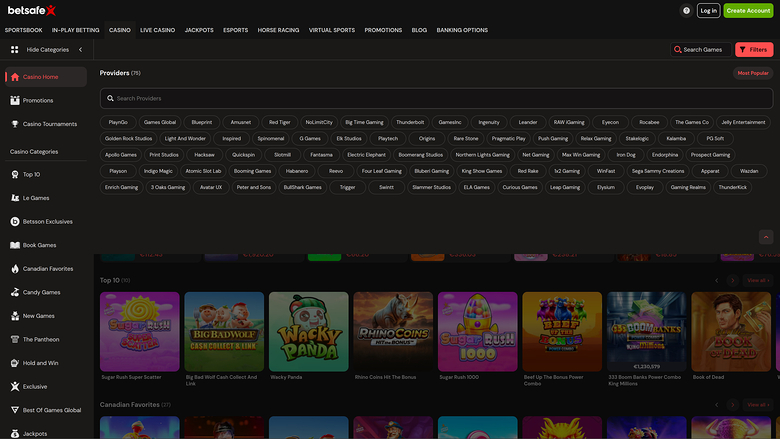Image resolution: width=780 pixels, height=439 pixels.
Task: Select the NoLimitCity provider chip
Action: tap(319, 122)
